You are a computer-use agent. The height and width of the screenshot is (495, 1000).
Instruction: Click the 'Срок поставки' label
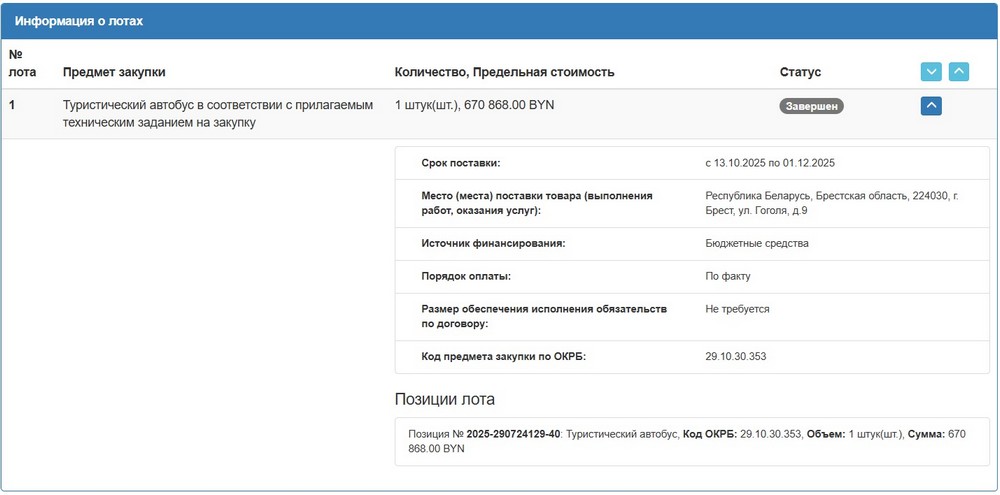460,163
